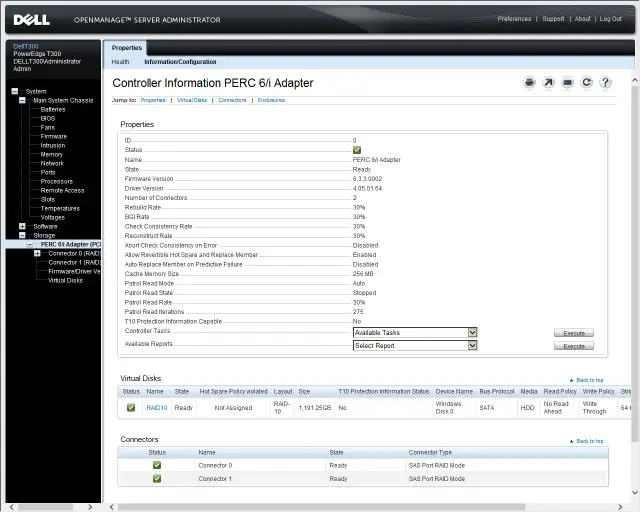
Task: Open the Available Tasks dropdown
Action: (x=415, y=332)
